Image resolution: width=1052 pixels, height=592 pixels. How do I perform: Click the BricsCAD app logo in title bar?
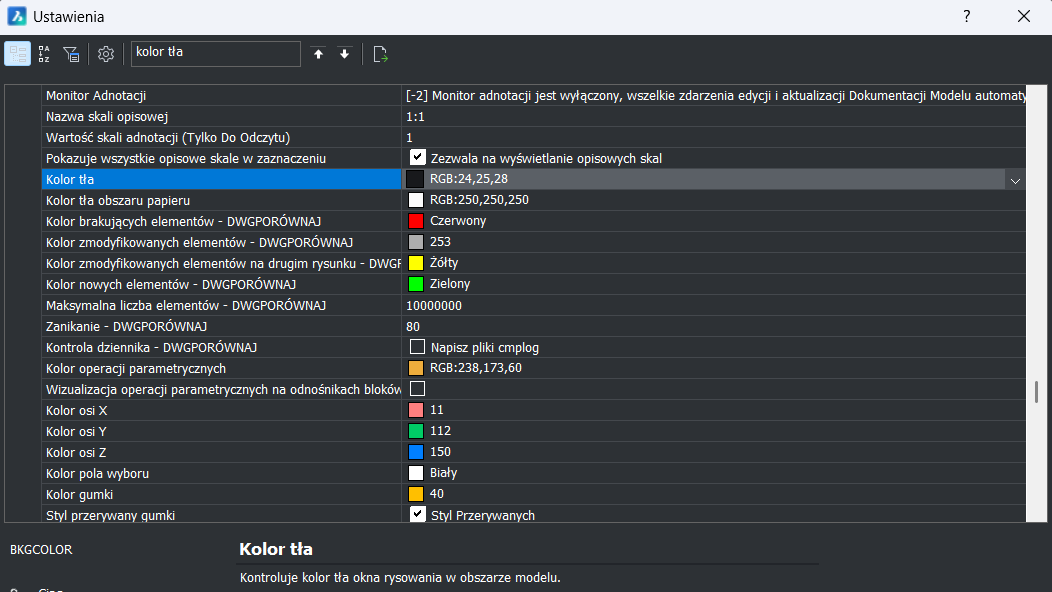17,17
